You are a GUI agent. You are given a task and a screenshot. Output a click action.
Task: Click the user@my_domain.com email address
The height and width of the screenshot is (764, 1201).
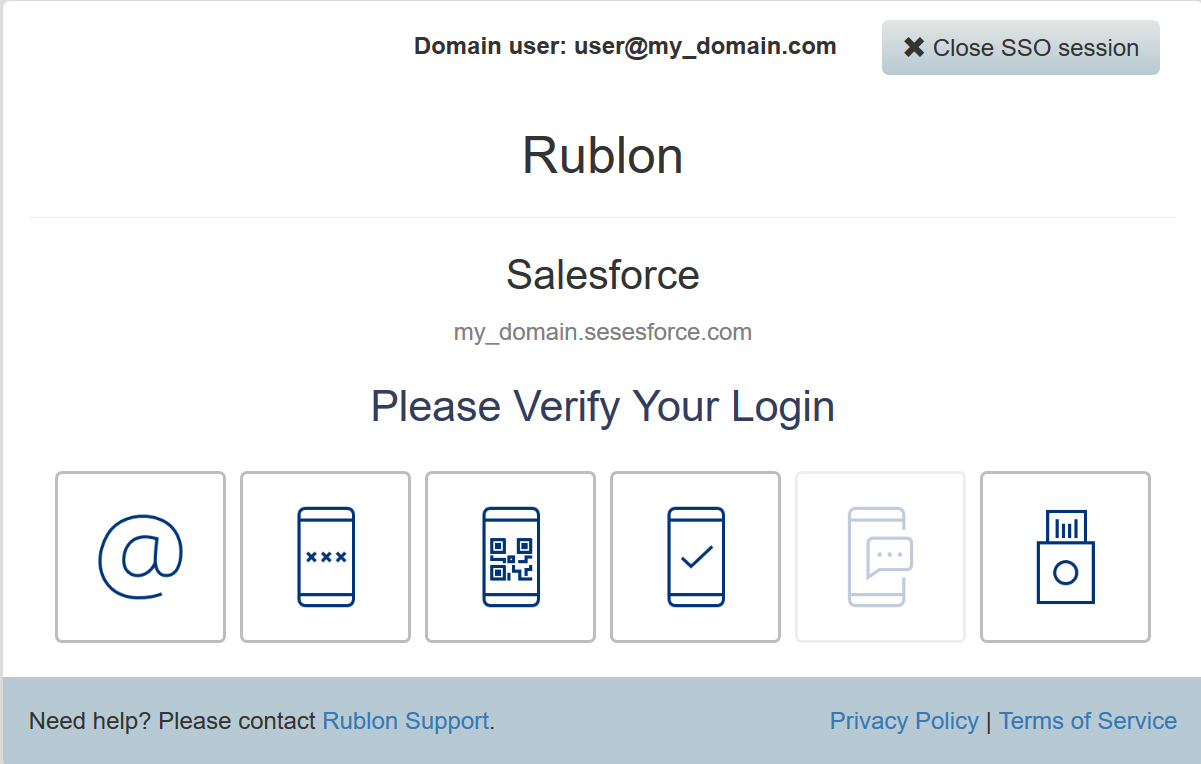pyautogui.click(x=705, y=46)
